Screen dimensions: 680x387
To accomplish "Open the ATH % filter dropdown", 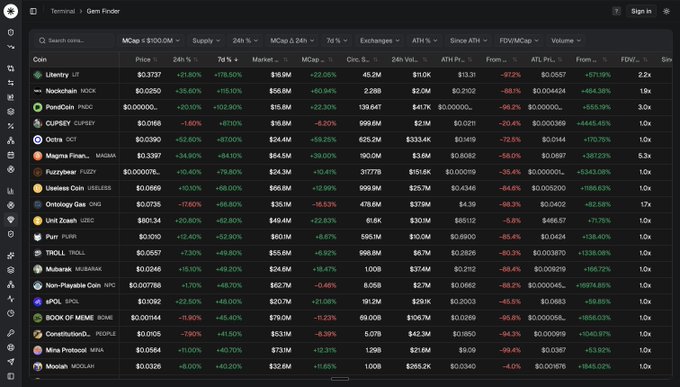I will (x=425, y=40).
